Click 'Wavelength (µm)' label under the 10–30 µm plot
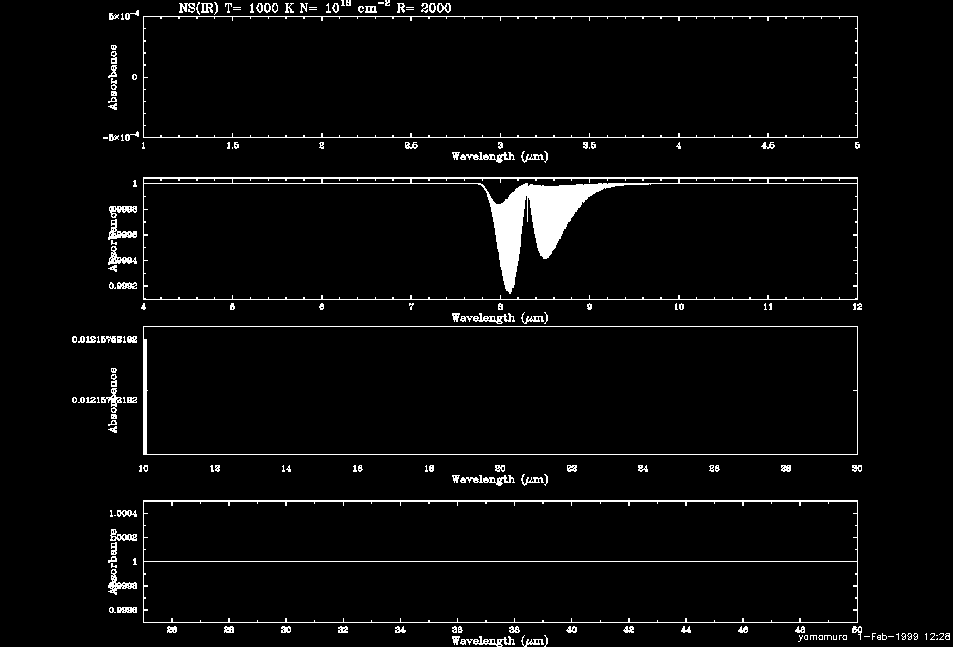953x647 pixels. [x=500, y=479]
